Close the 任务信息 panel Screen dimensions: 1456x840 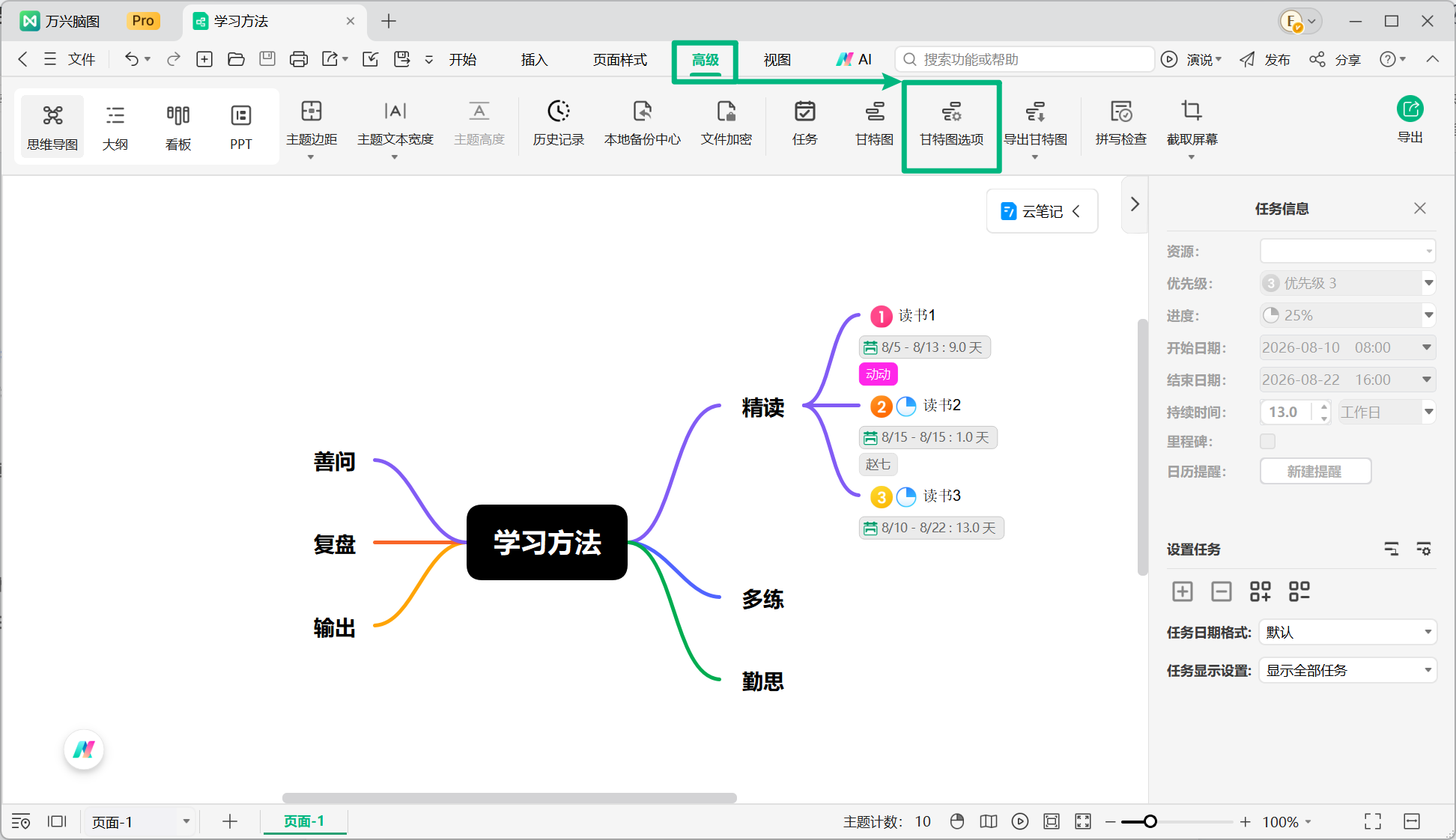tap(1420, 208)
